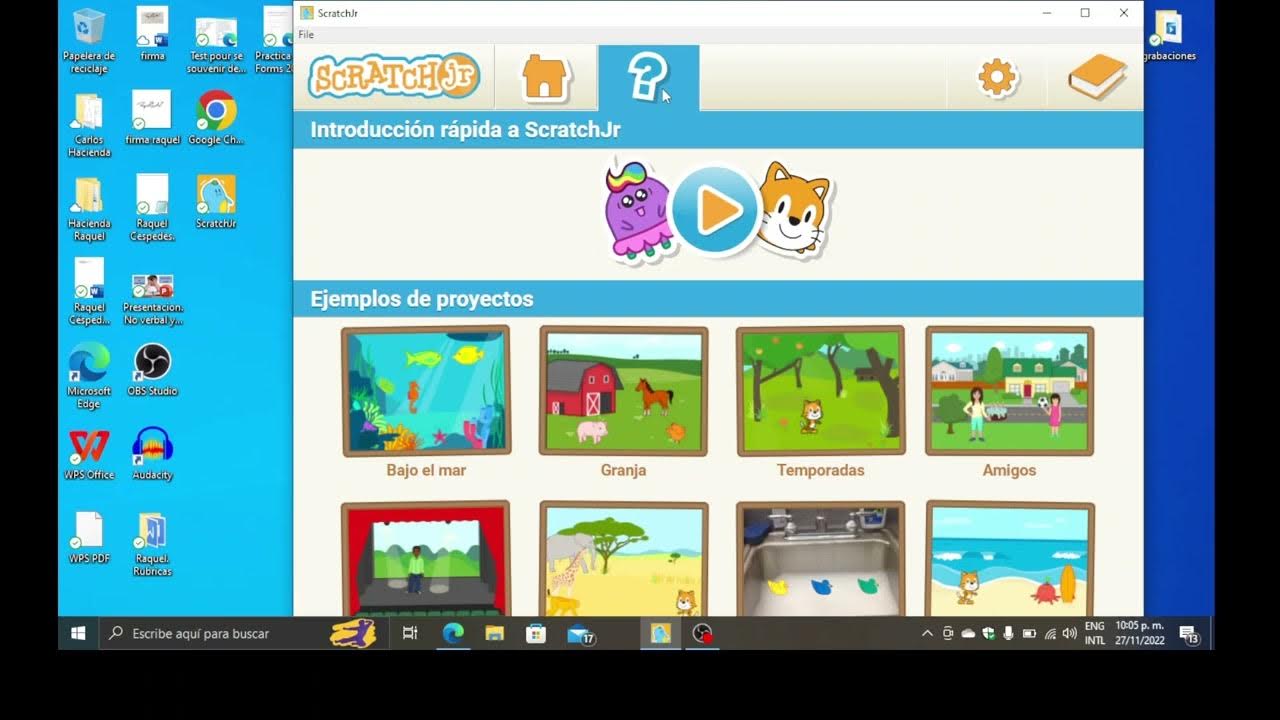Open the notification center icon
The height and width of the screenshot is (720, 1280).
[x=1189, y=633]
